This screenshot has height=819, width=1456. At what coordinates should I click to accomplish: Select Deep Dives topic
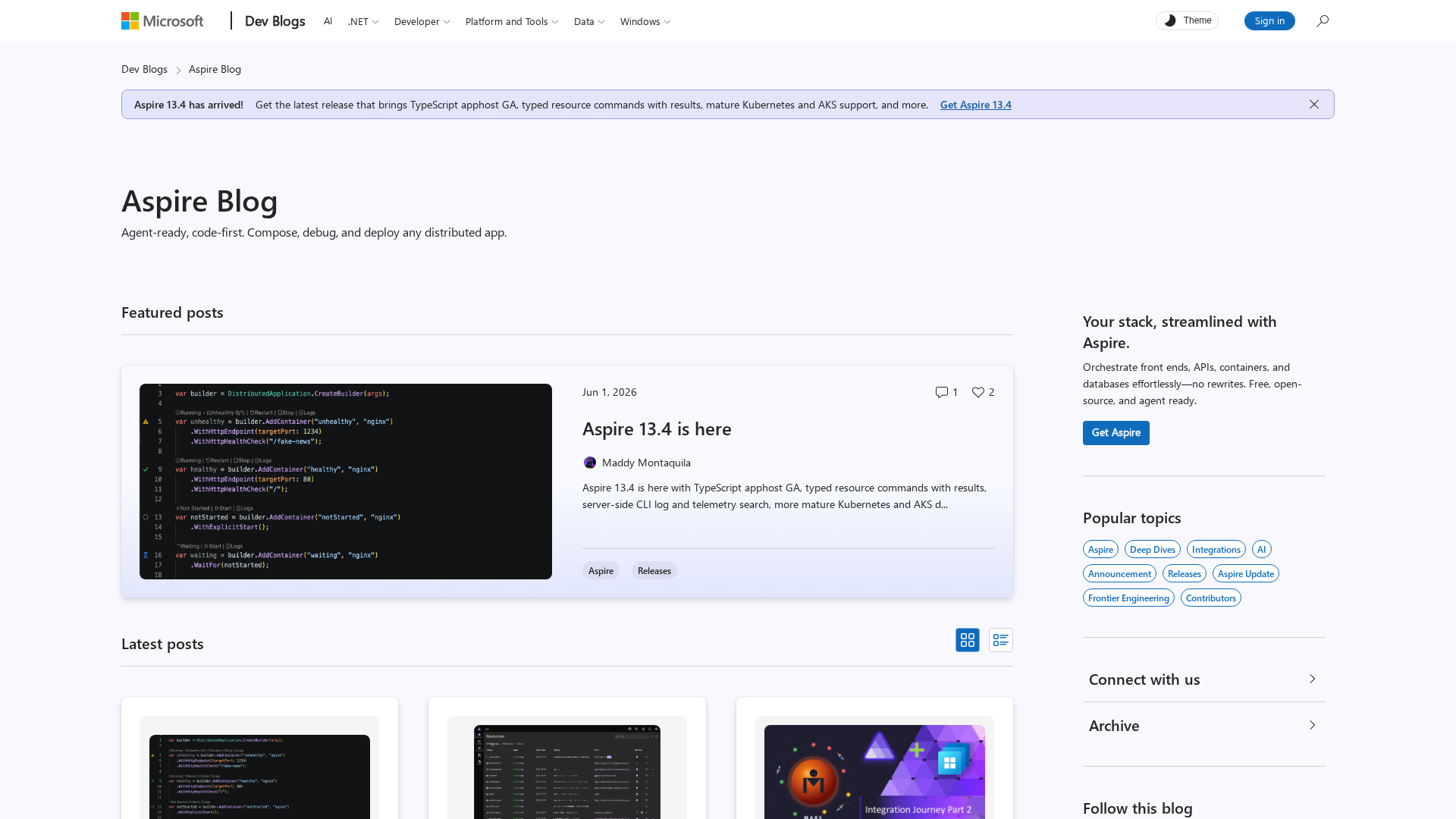[1152, 549]
